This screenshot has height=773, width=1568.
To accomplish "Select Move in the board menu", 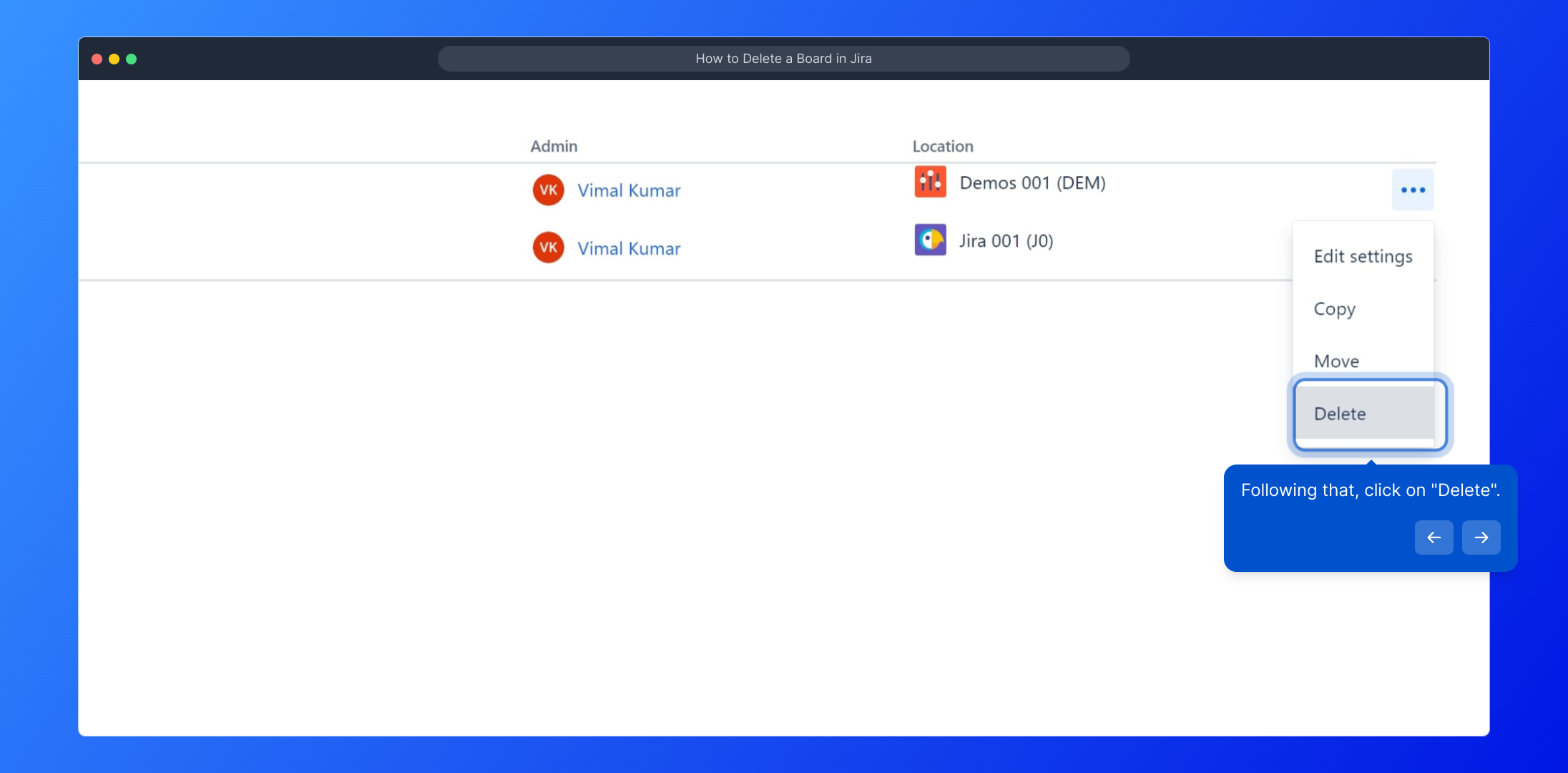I will [1336, 361].
